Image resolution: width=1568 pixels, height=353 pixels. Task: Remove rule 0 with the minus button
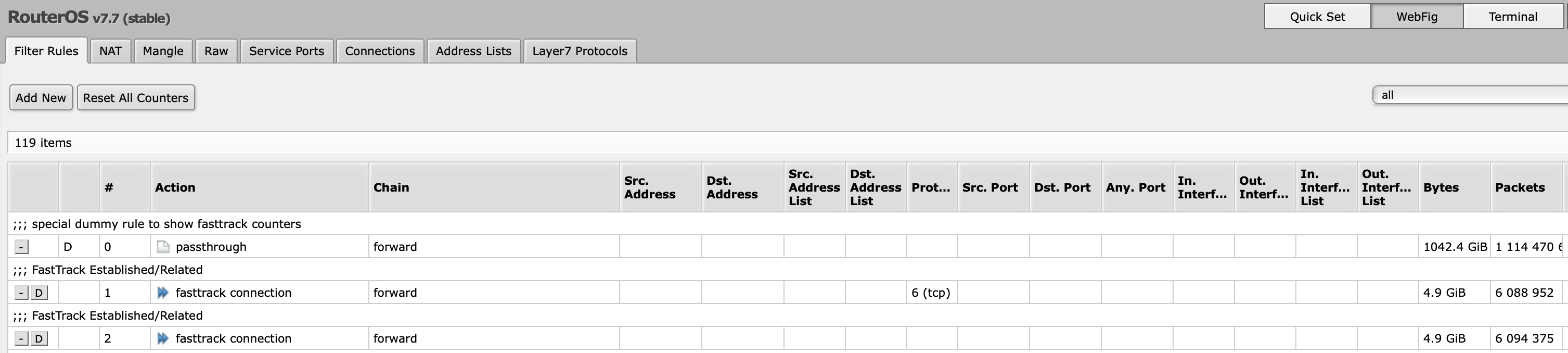(x=21, y=247)
